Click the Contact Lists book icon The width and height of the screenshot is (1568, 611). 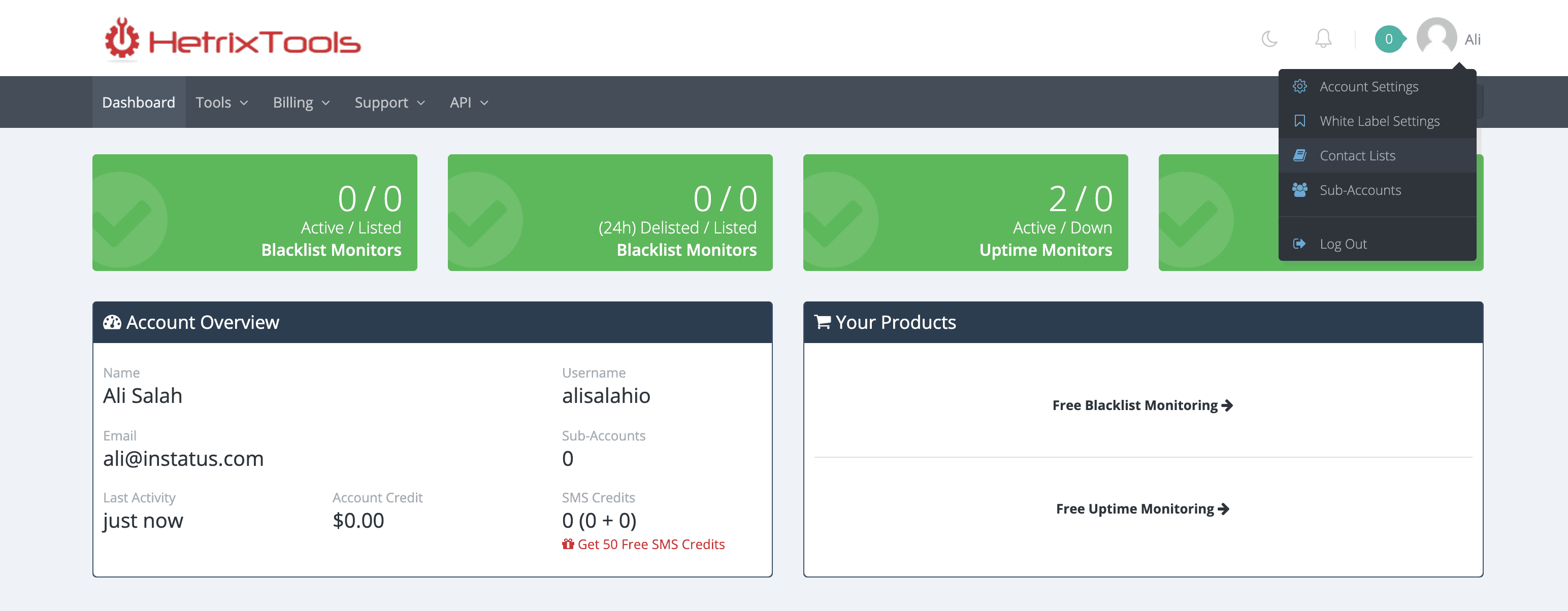pos(1299,155)
